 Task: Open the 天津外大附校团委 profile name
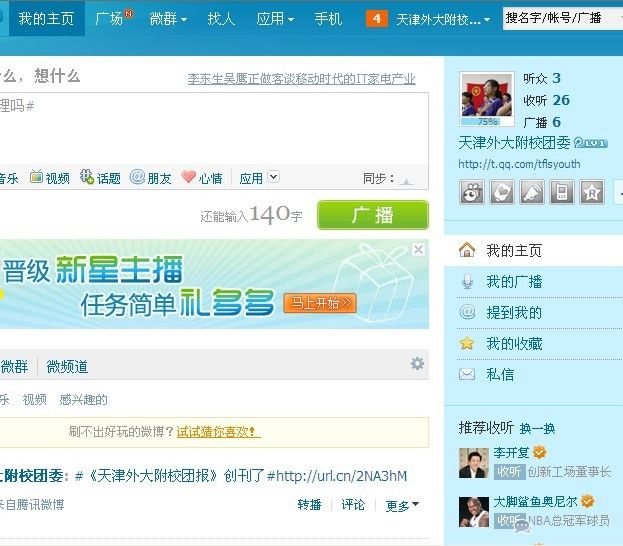click(514, 143)
